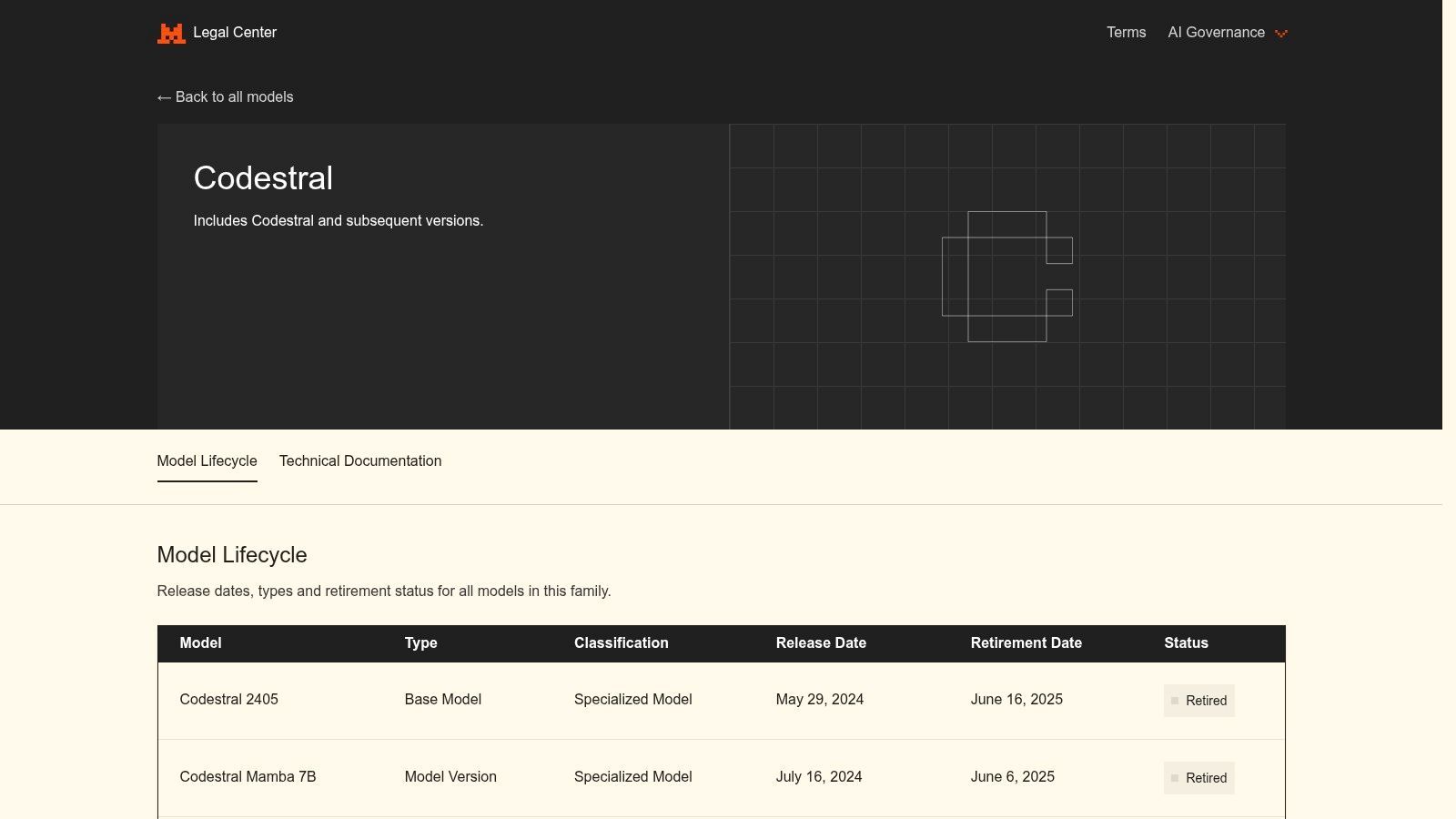Click Specialized Model in Codestral Mamba row

(x=633, y=777)
